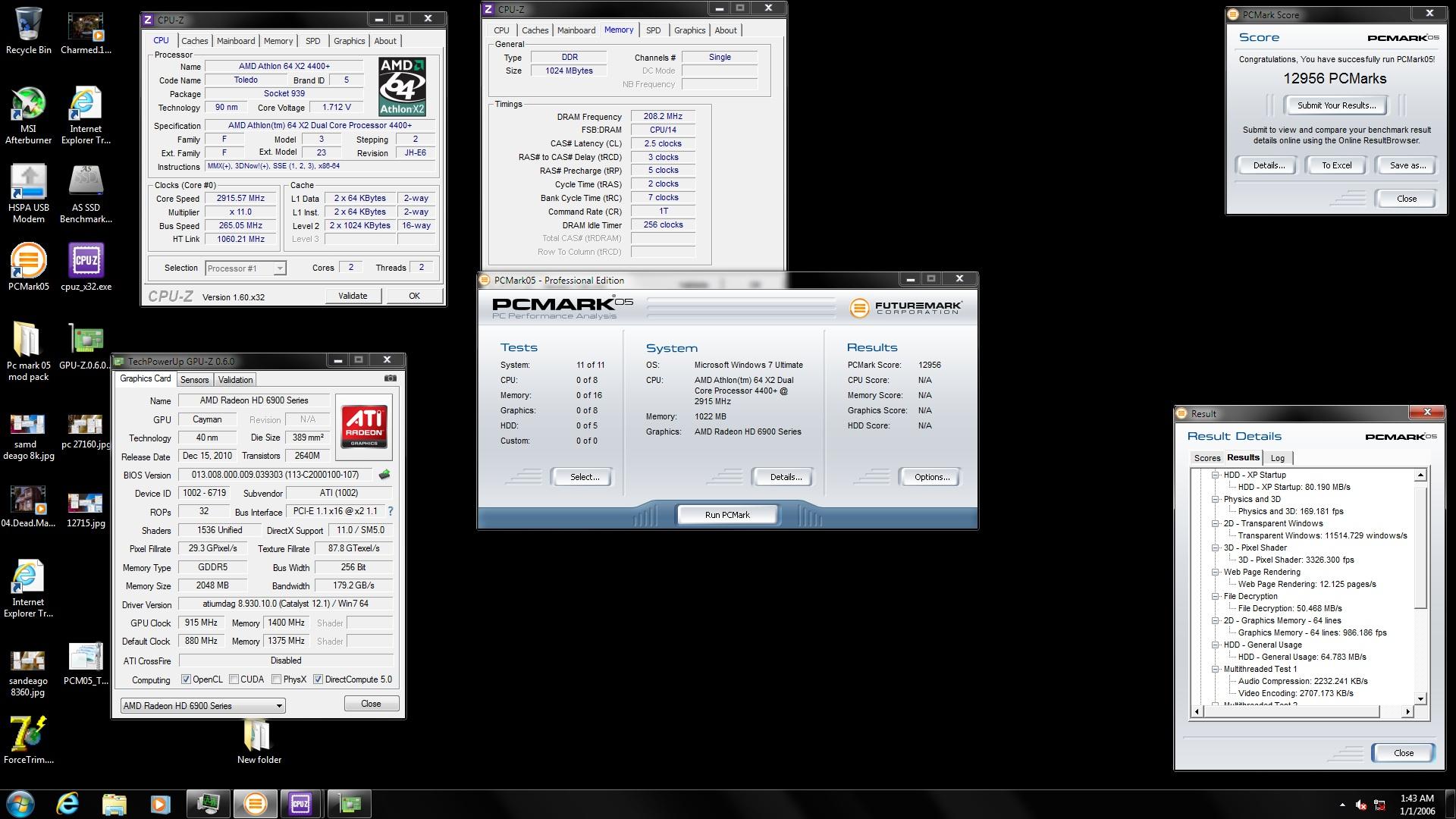Click the muted volume tray icon

point(1361,805)
